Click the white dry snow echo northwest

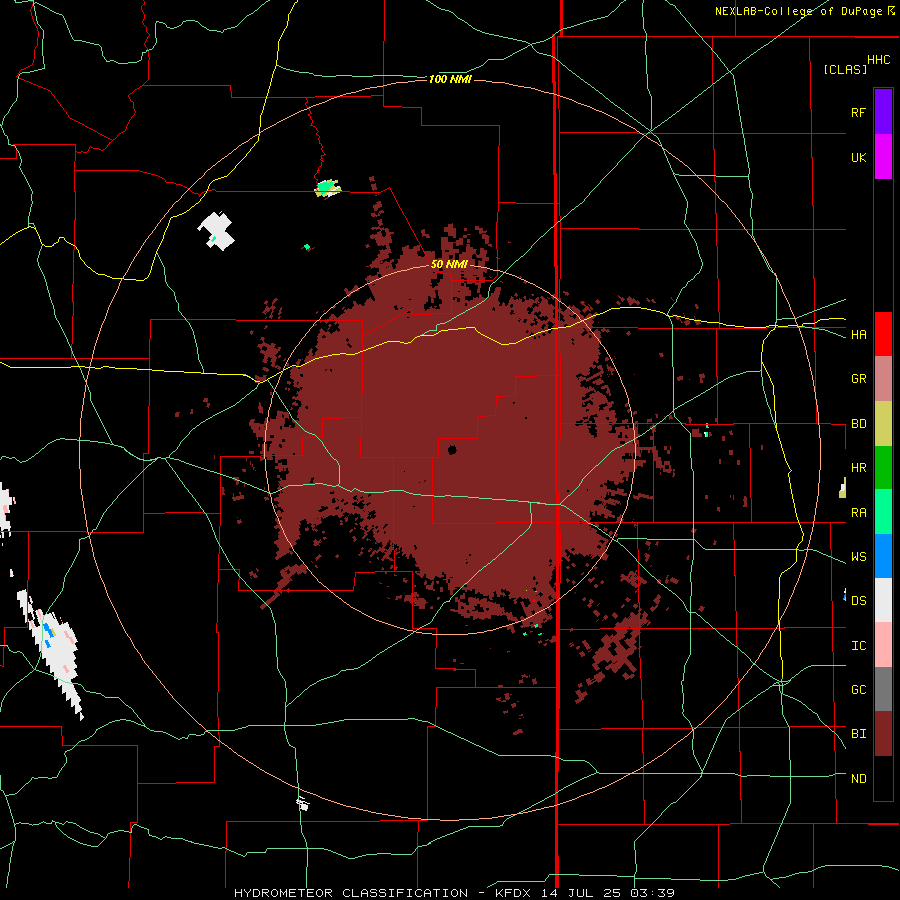tap(216, 231)
